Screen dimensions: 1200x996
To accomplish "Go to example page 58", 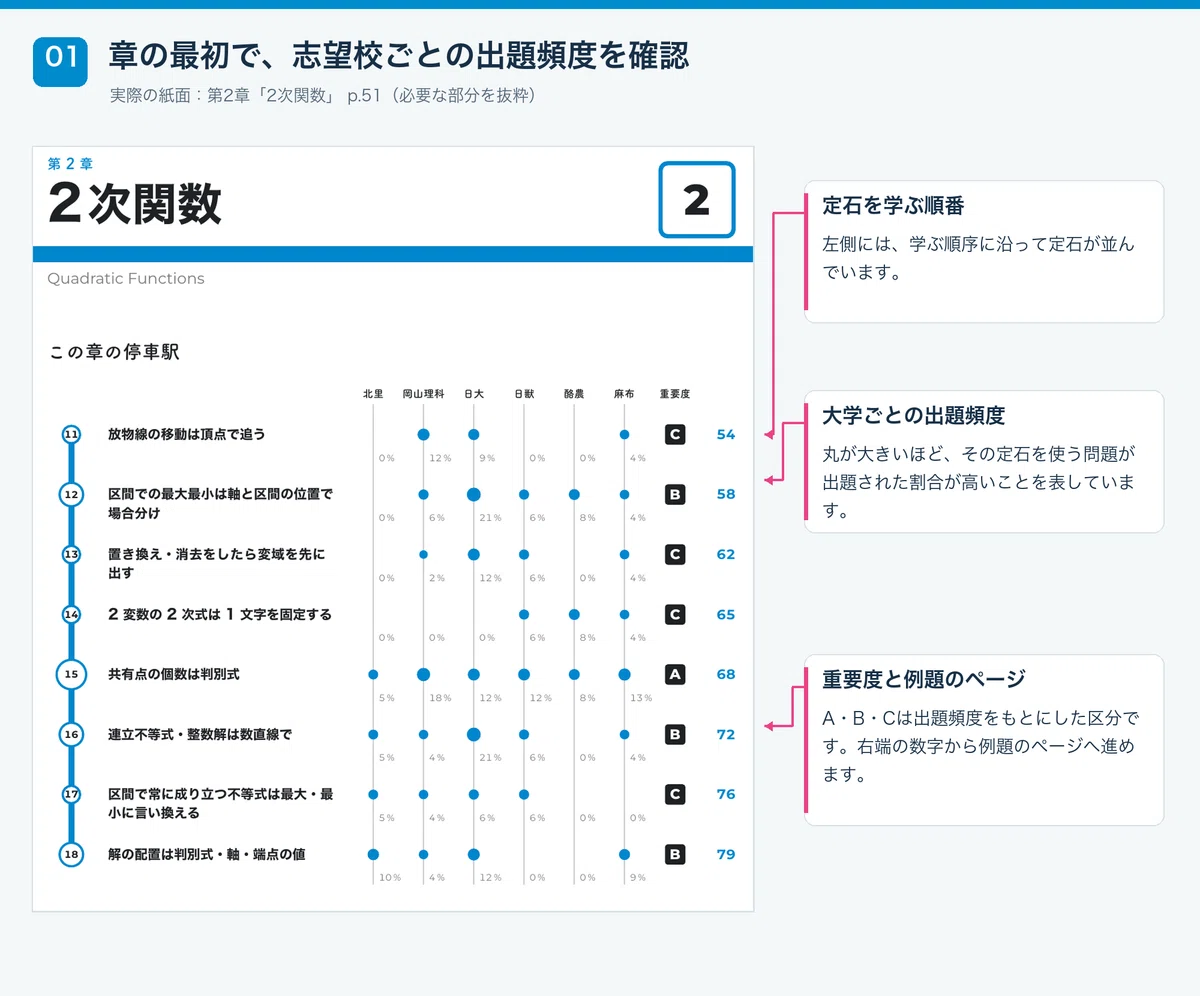I will (726, 494).
